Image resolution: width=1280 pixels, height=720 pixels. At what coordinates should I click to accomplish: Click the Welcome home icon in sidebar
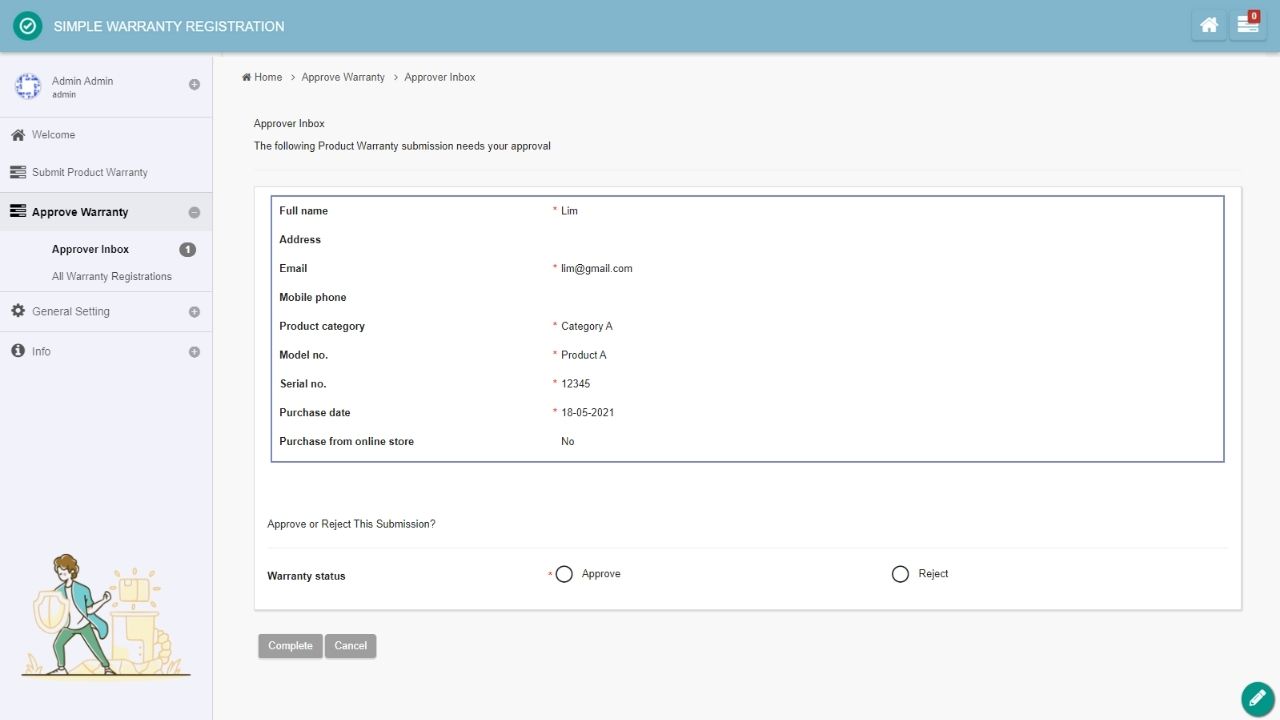pos(18,135)
